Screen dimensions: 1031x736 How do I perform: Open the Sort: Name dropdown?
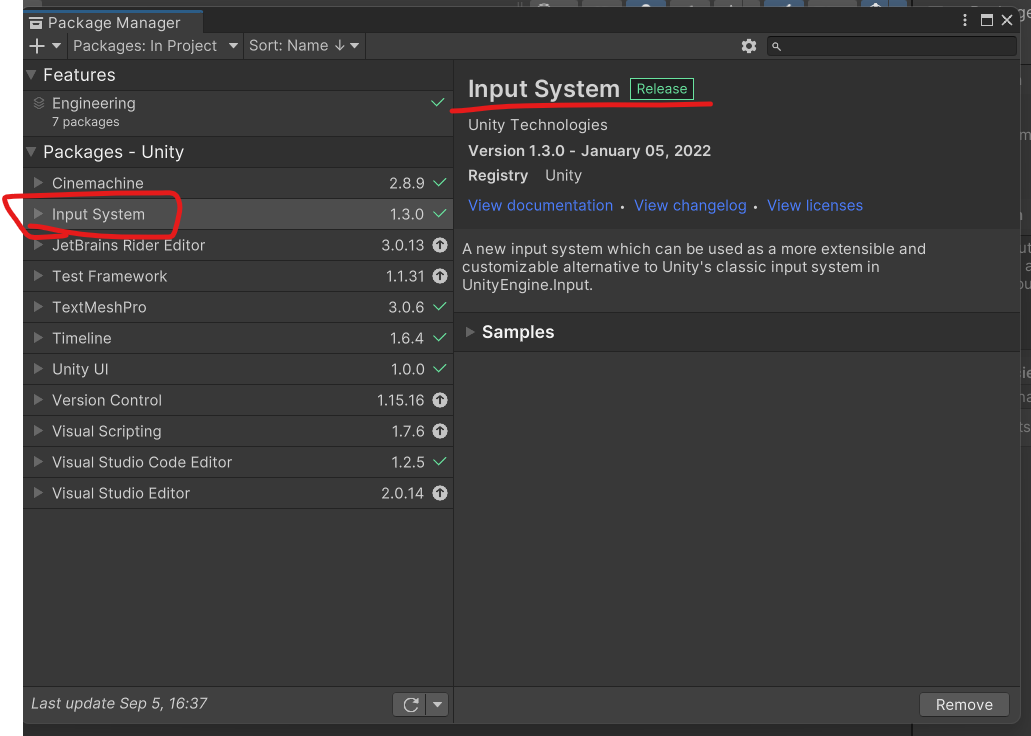[x=304, y=46]
